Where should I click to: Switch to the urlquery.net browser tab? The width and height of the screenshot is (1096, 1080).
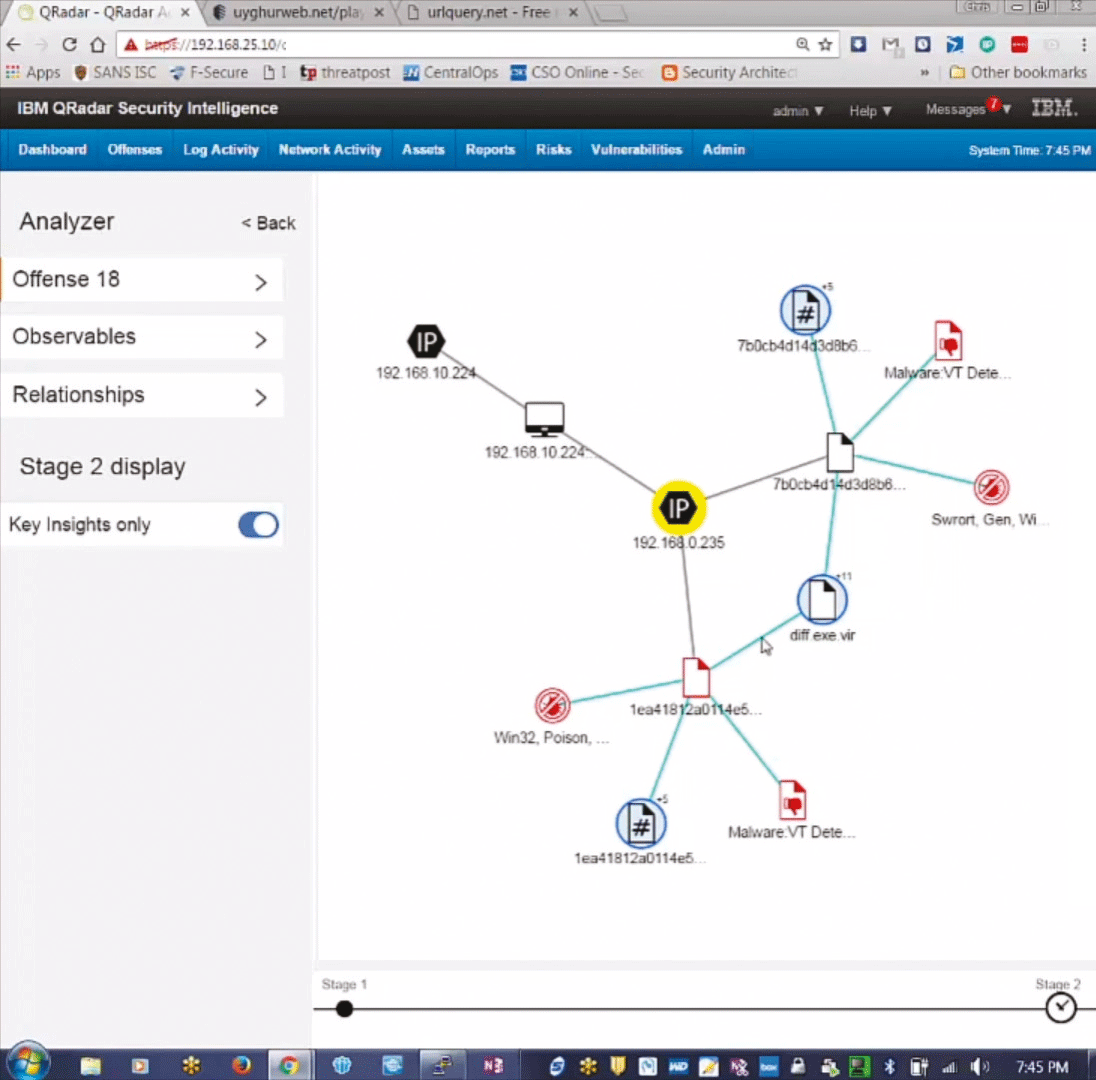coord(493,13)
